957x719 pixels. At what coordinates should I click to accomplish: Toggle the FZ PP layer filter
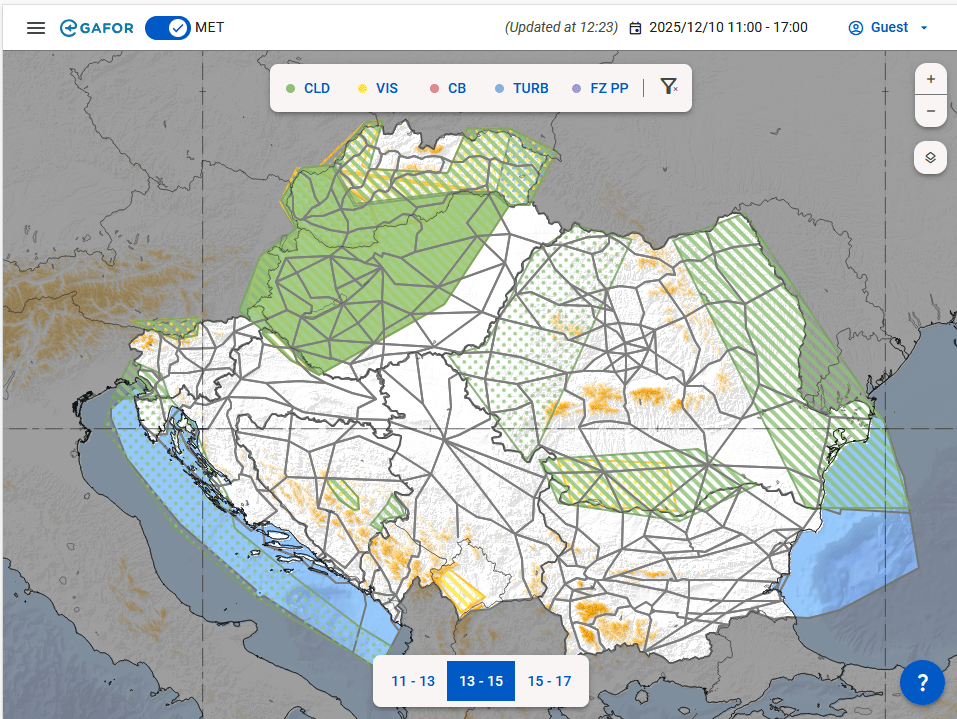(x=600, y=88)
